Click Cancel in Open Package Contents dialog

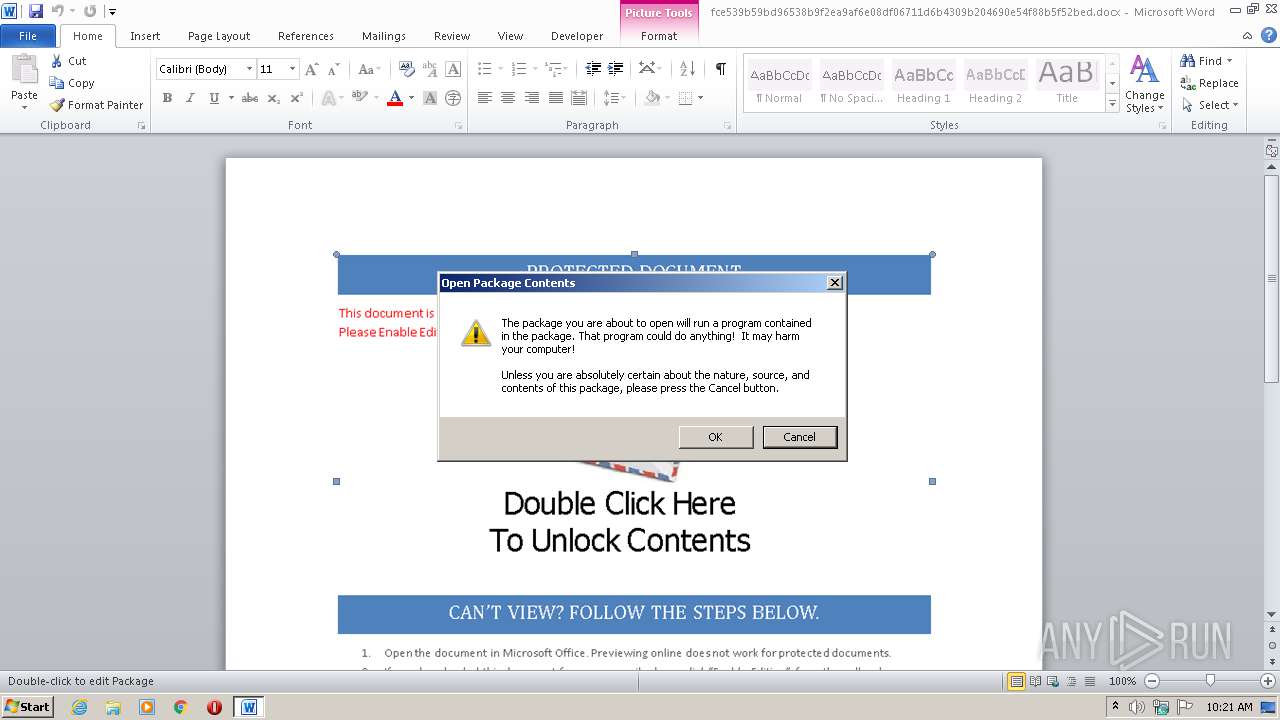799,437
